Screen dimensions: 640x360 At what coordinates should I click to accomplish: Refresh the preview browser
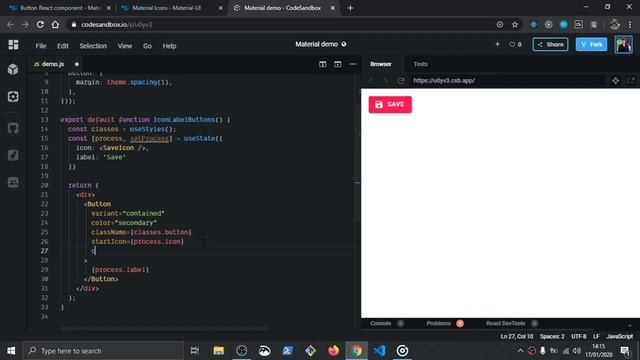point(400,80)
